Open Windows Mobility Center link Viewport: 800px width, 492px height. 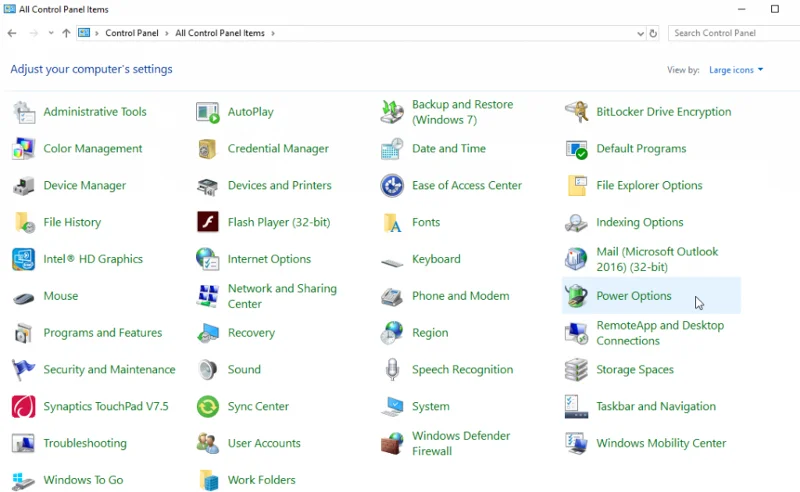point(661,444)
